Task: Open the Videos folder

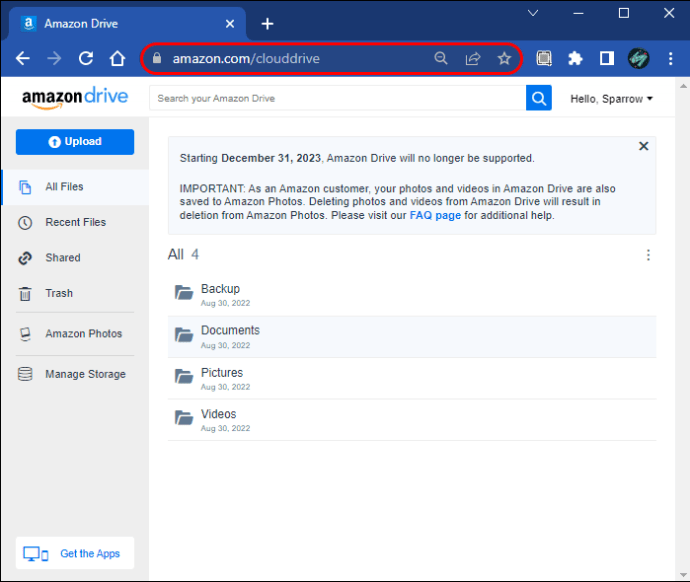Action: 218,414
